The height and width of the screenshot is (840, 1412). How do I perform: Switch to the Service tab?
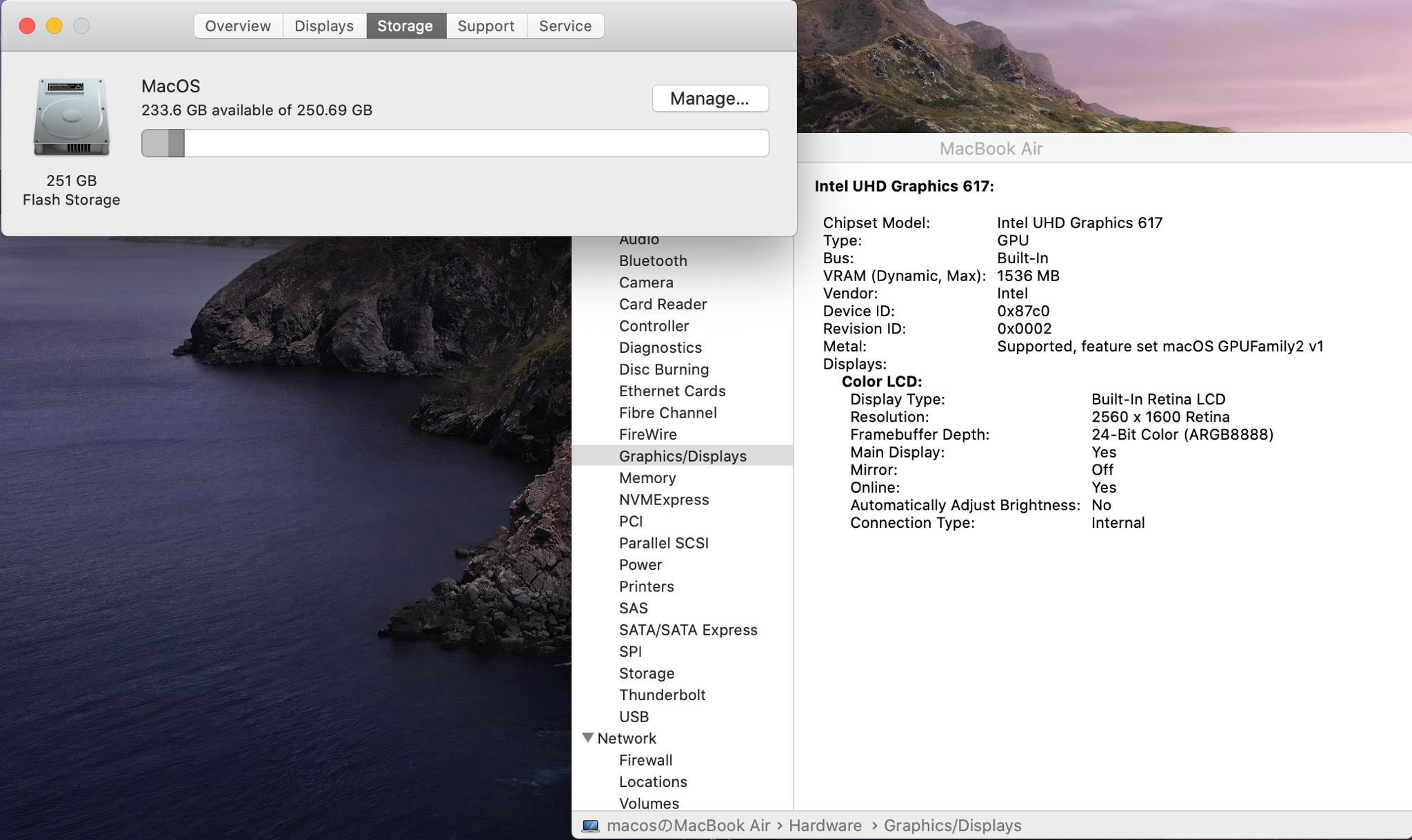pos(565,26)
